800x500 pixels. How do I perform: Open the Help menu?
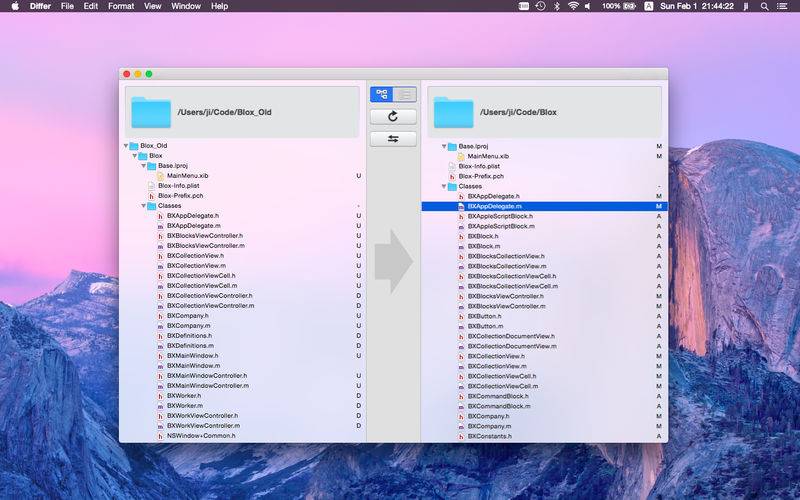tap(219, 6)
